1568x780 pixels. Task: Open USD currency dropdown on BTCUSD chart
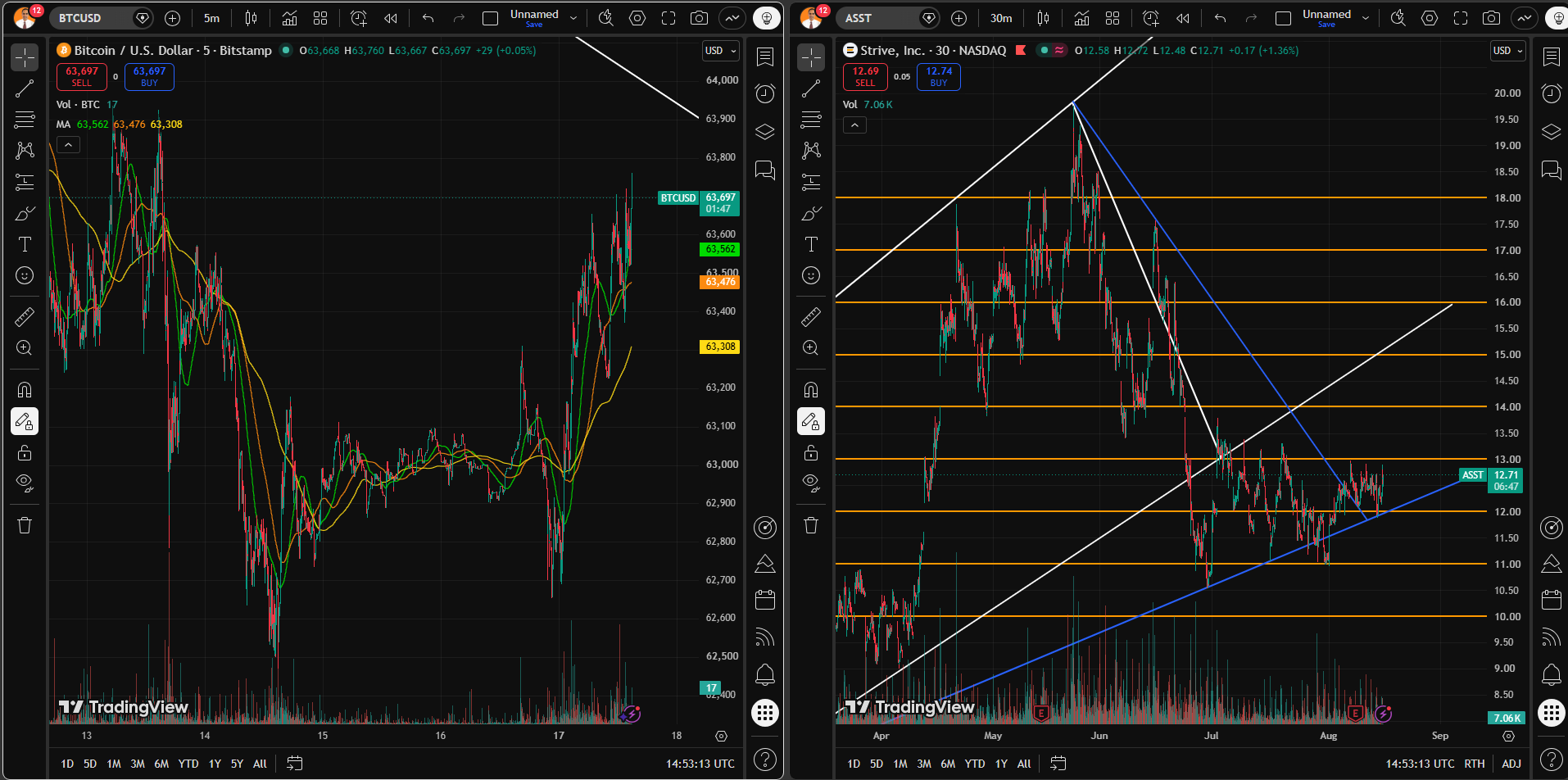721,51
